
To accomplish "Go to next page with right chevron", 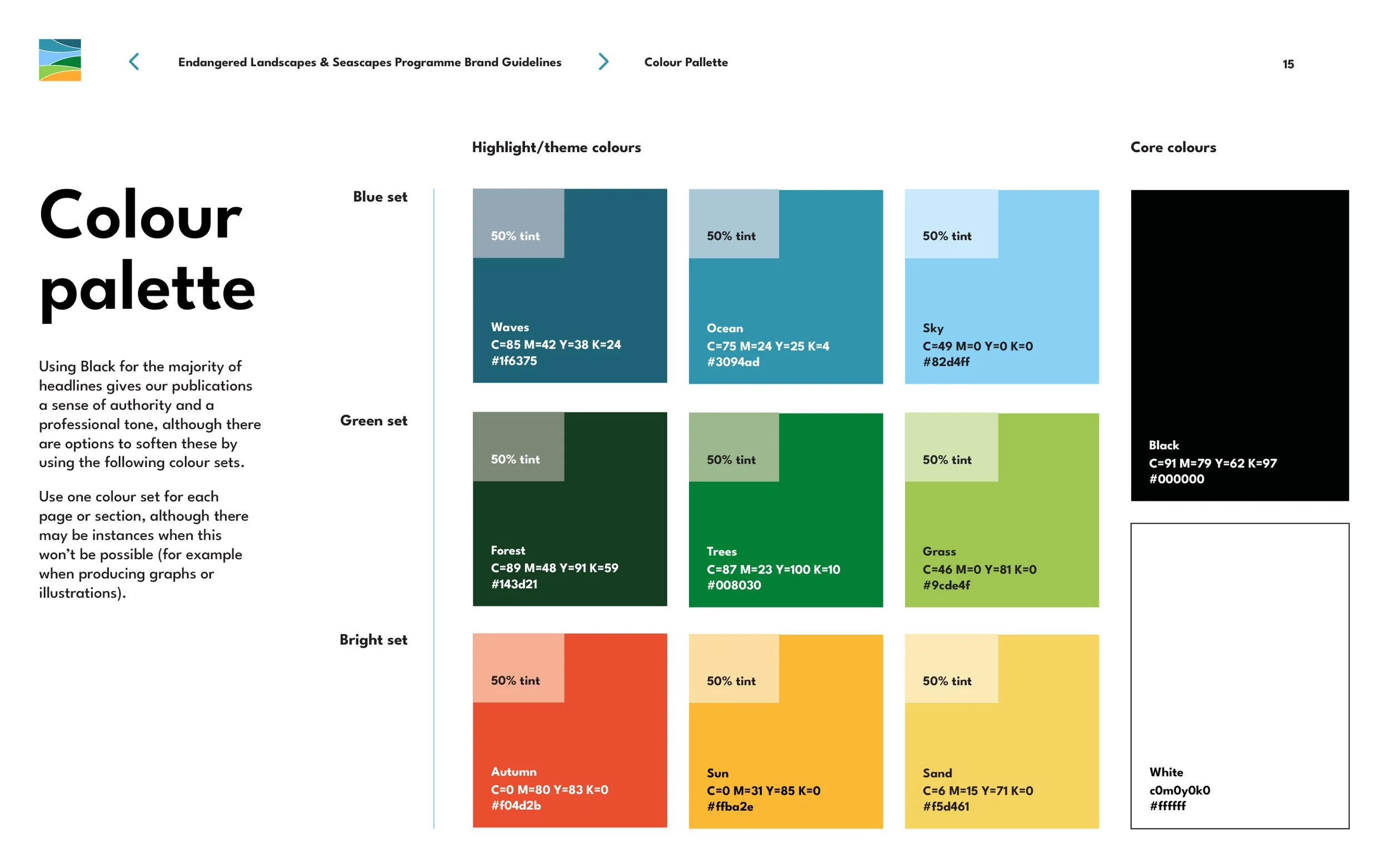I will tap(603, 62).
